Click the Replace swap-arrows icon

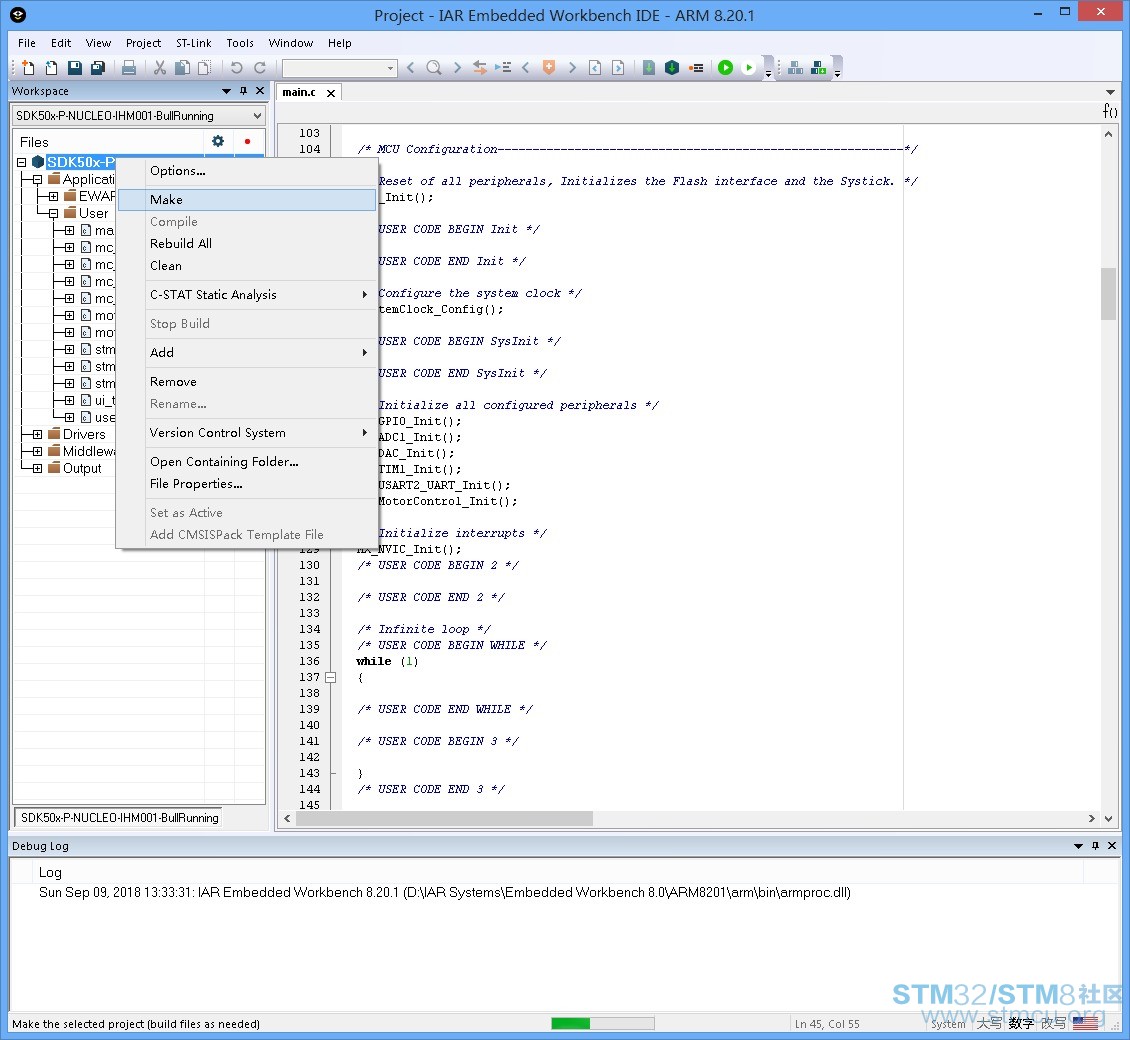coord(479,68)
